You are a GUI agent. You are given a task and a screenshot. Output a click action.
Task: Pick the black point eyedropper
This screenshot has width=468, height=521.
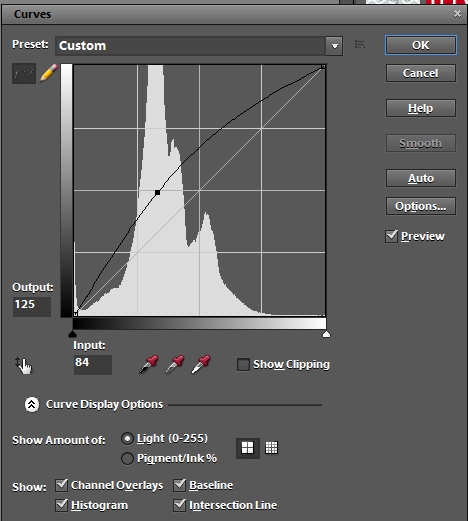click(149, 364)
